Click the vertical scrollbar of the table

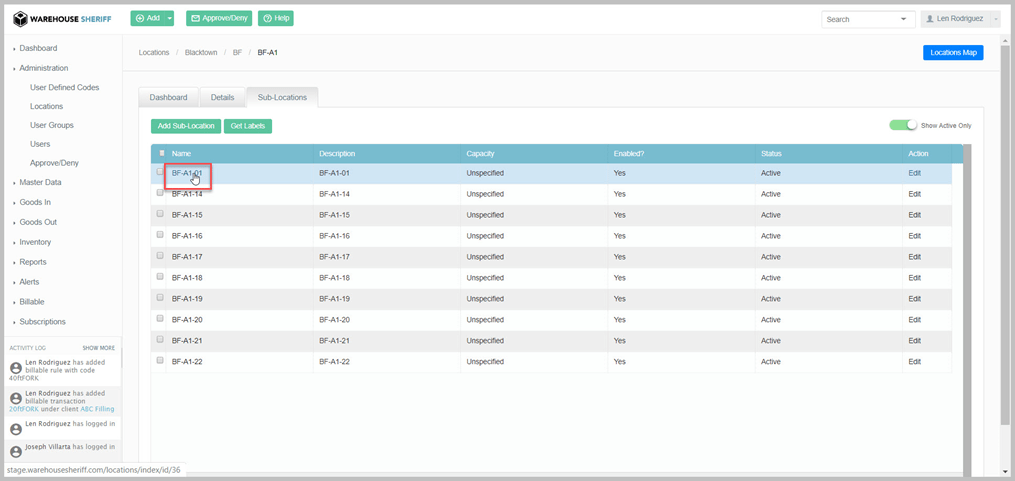(x=967, y=300)
